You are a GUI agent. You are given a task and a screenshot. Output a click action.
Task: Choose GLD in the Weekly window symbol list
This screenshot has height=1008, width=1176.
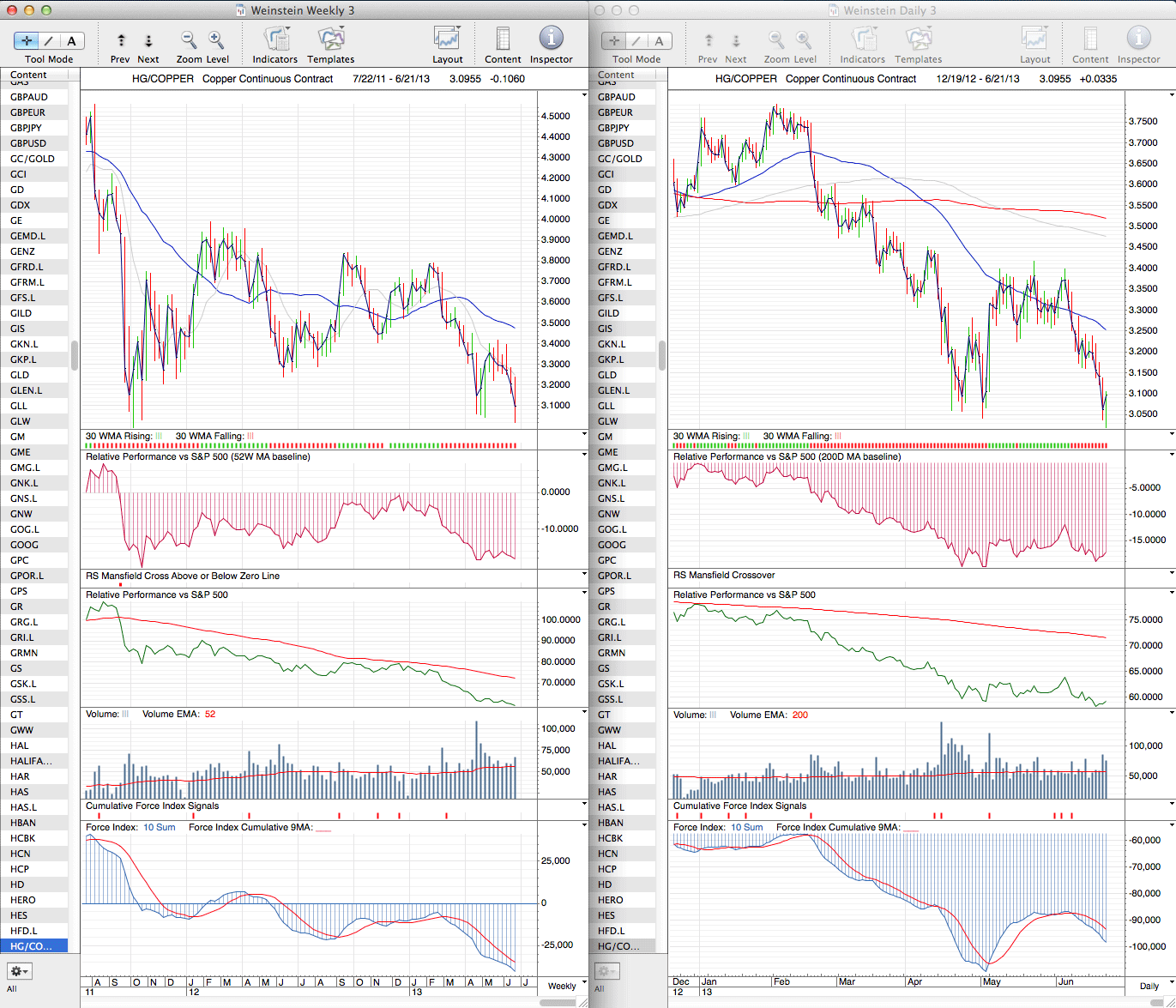20,375
